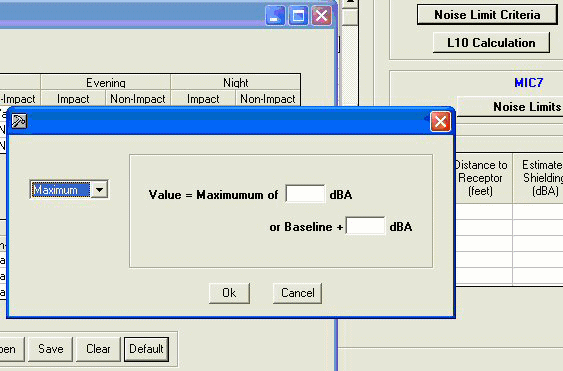Click the Baseline plus dBA input field
Screen dimensions: 563x371
[365, 226]
